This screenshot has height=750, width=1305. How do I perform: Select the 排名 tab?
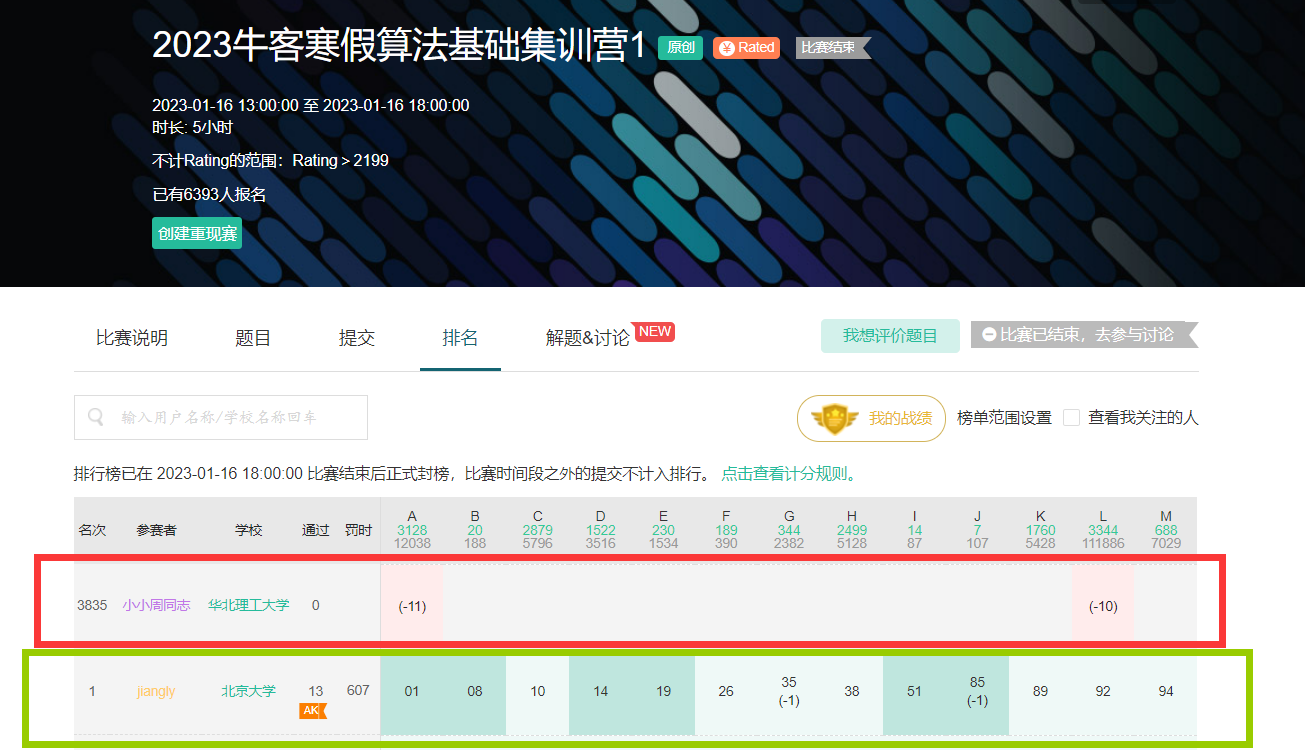pyautogui.click(x=460, y=338)
